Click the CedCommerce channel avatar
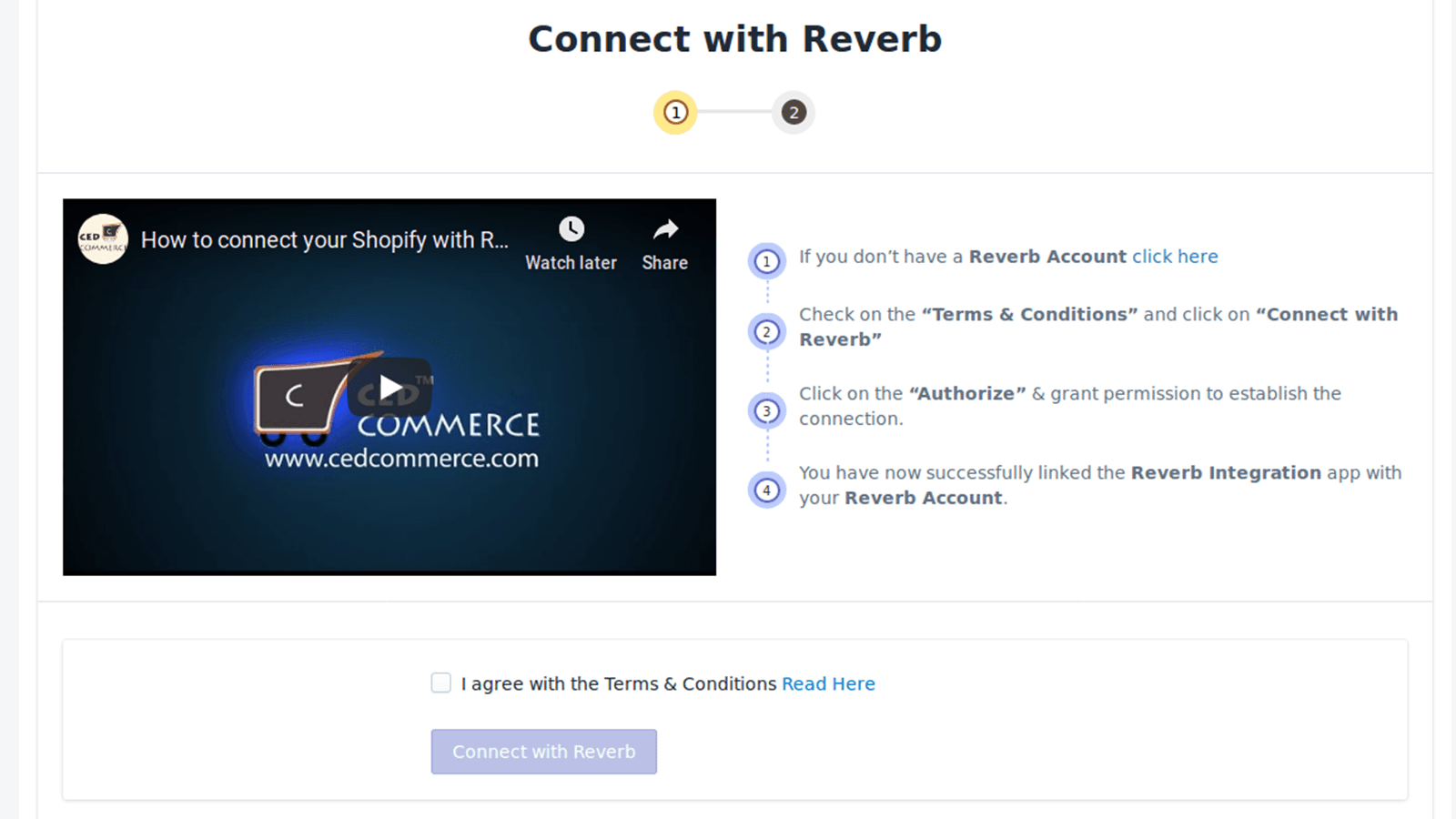 click(x=102, y=239)
